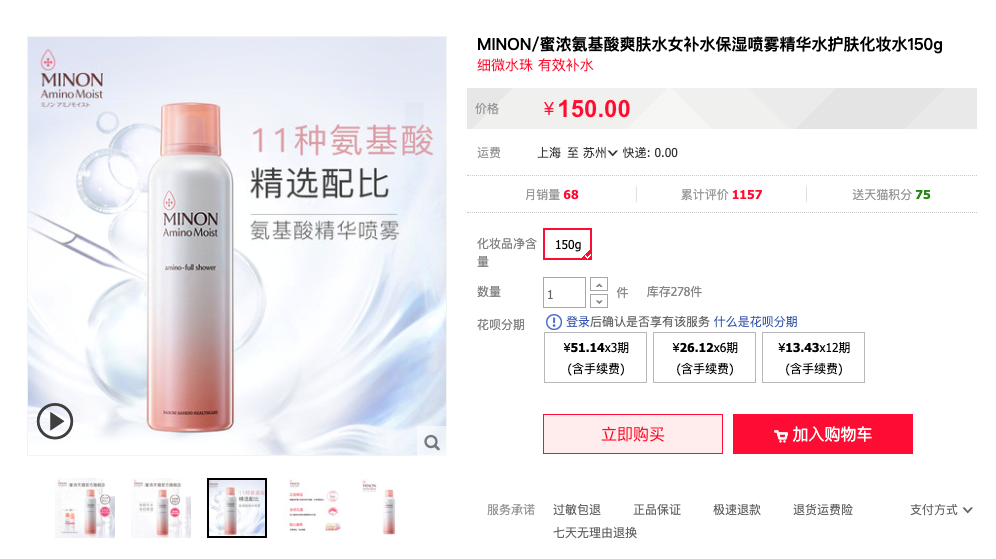Click the 登录 link

[x=577, y=322]
